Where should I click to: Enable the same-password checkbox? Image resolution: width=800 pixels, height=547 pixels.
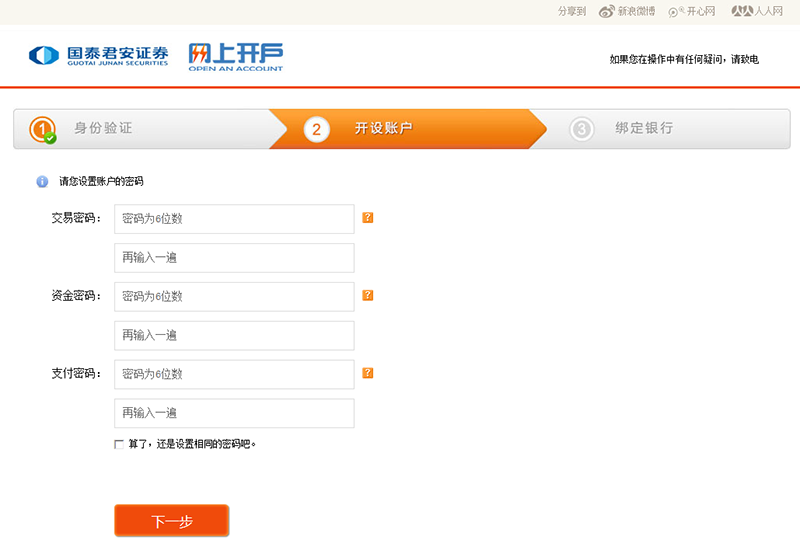[119, 444]
